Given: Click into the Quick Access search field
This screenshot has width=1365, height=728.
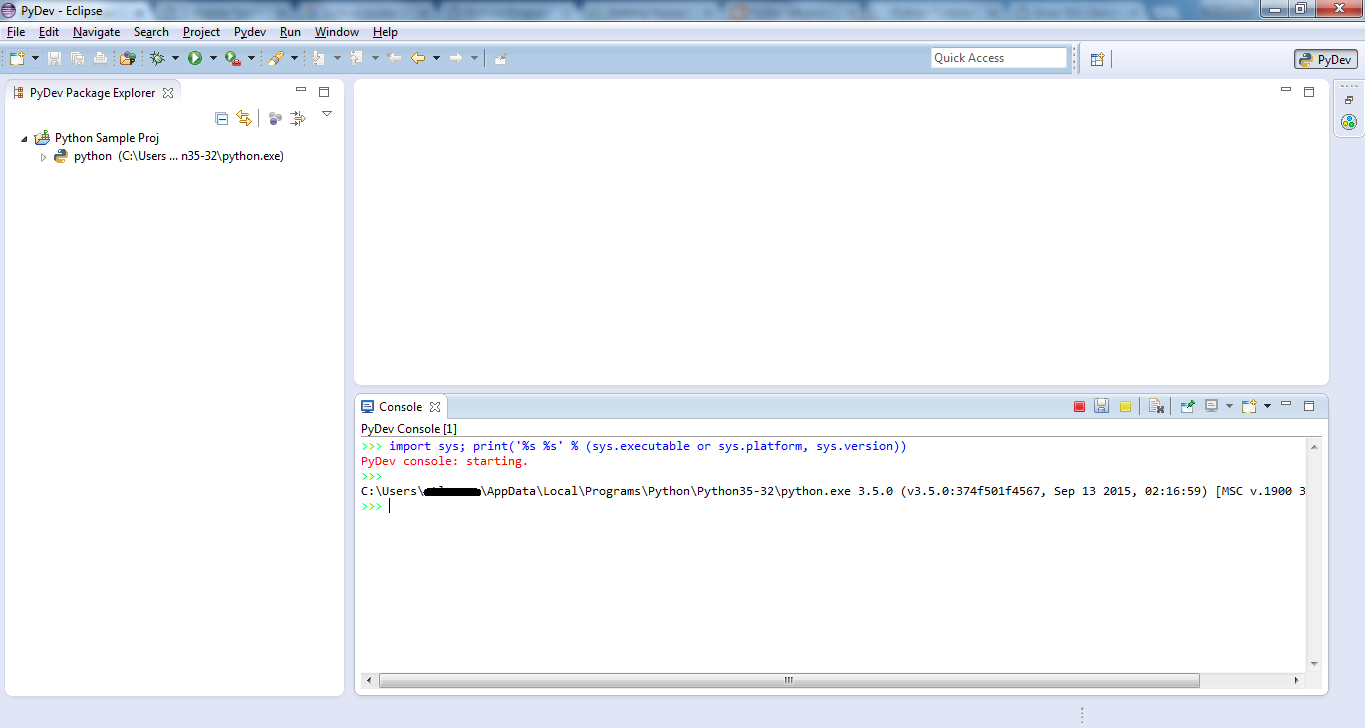Looking at the screenshot, I should 999,58.
